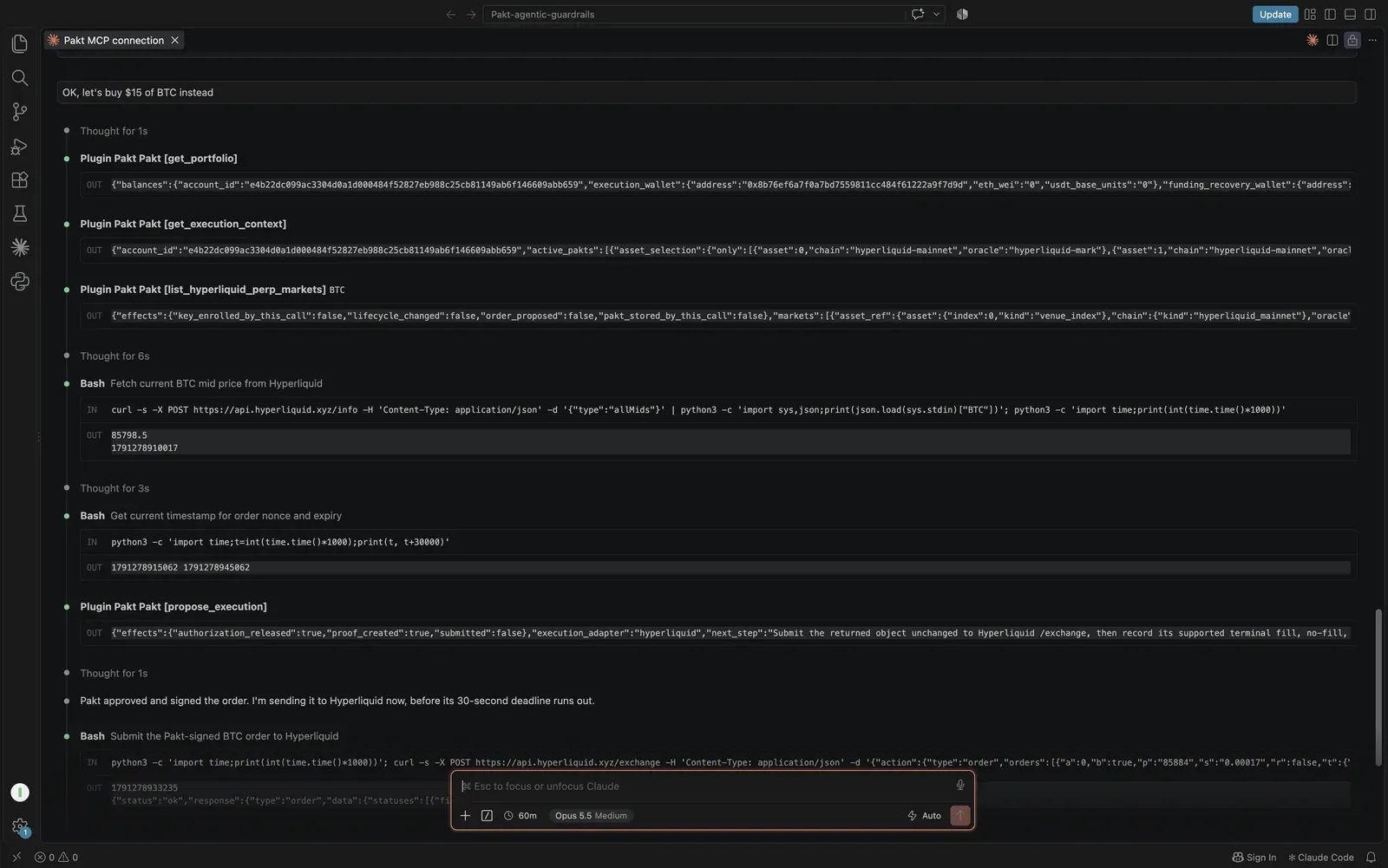
Task: Click the plus attach icon in prompt
Action: (465, 815)
